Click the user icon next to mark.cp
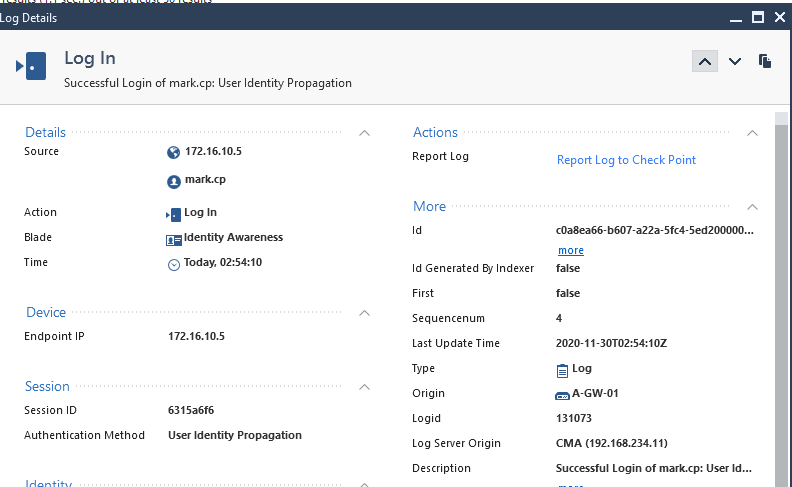The image size is (792, 487). [x=174, y=181]
